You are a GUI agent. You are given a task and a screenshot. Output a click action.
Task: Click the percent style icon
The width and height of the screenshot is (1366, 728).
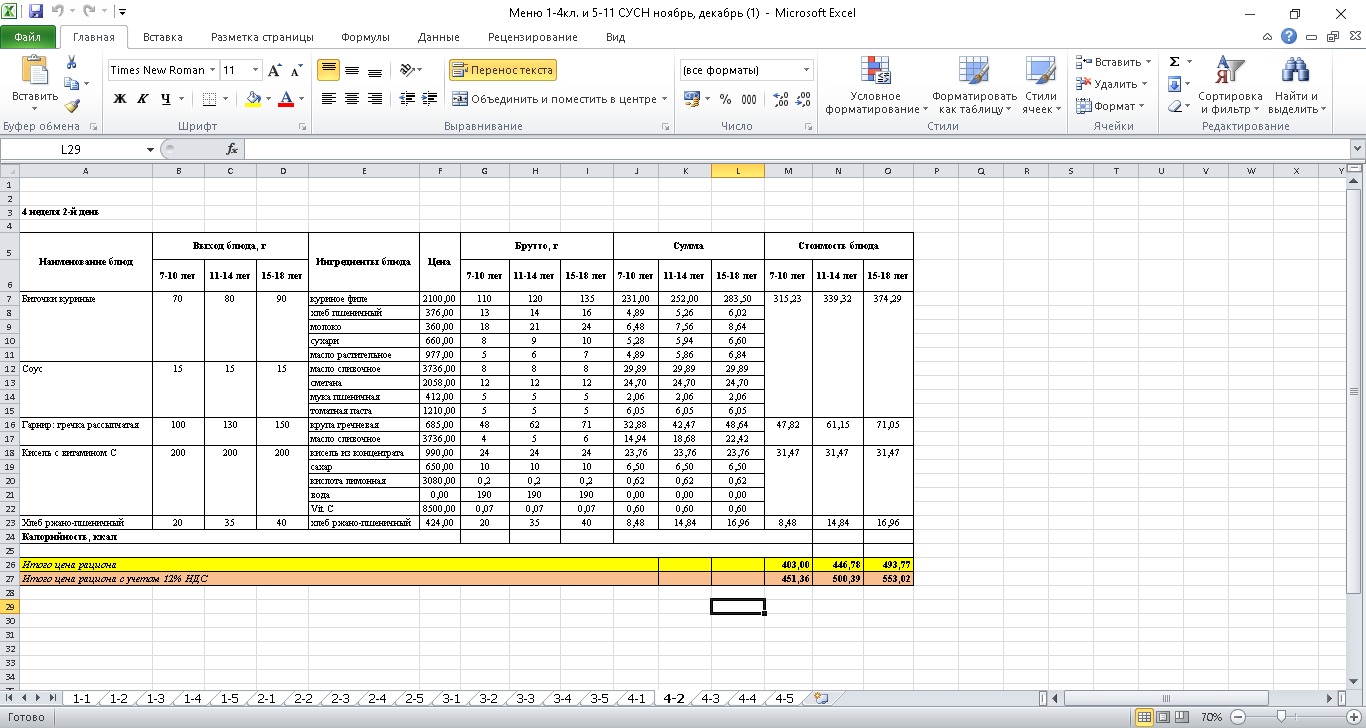coord(725,99)
